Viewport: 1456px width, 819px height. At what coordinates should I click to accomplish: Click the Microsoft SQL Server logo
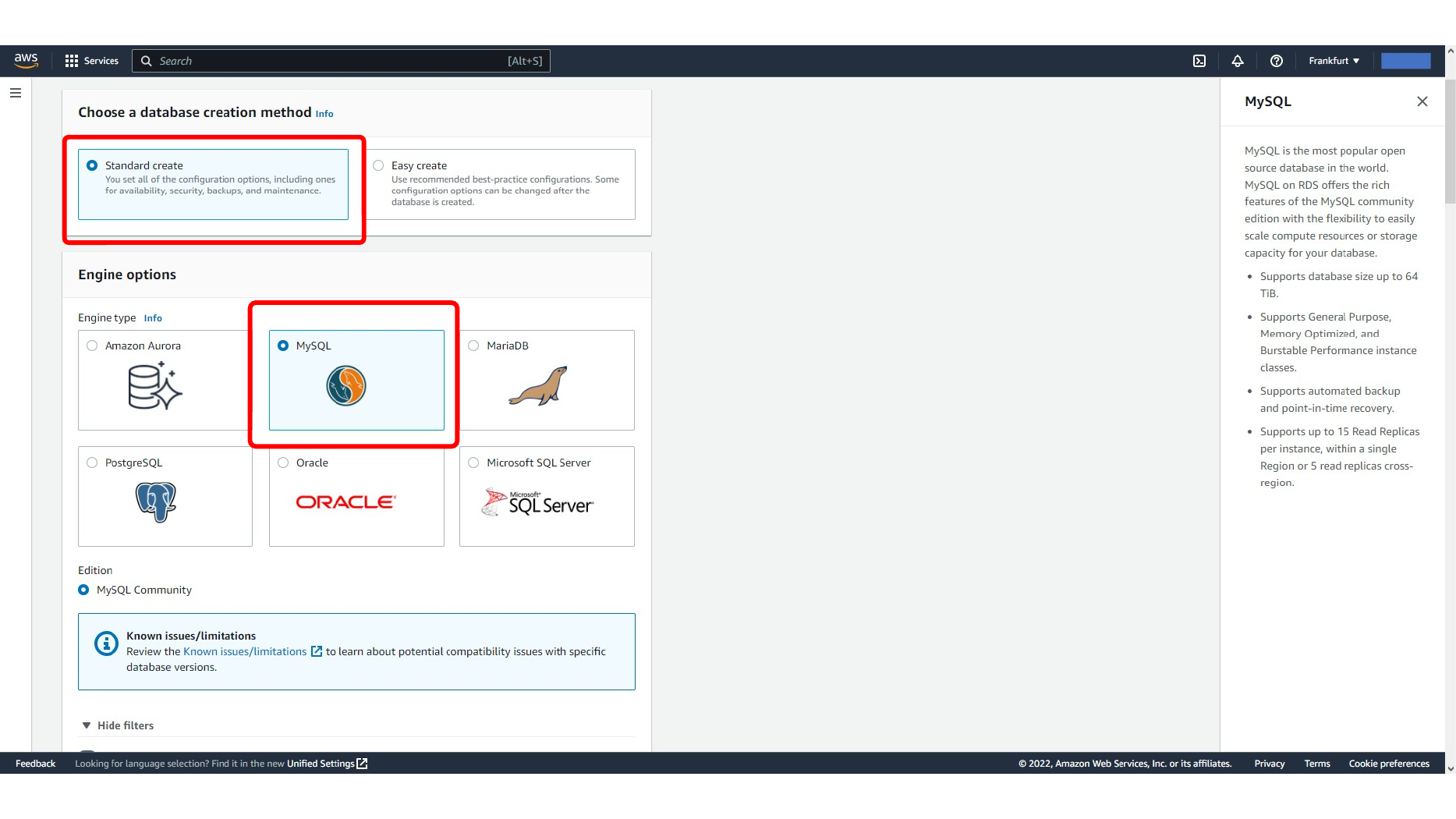point(537,502)
